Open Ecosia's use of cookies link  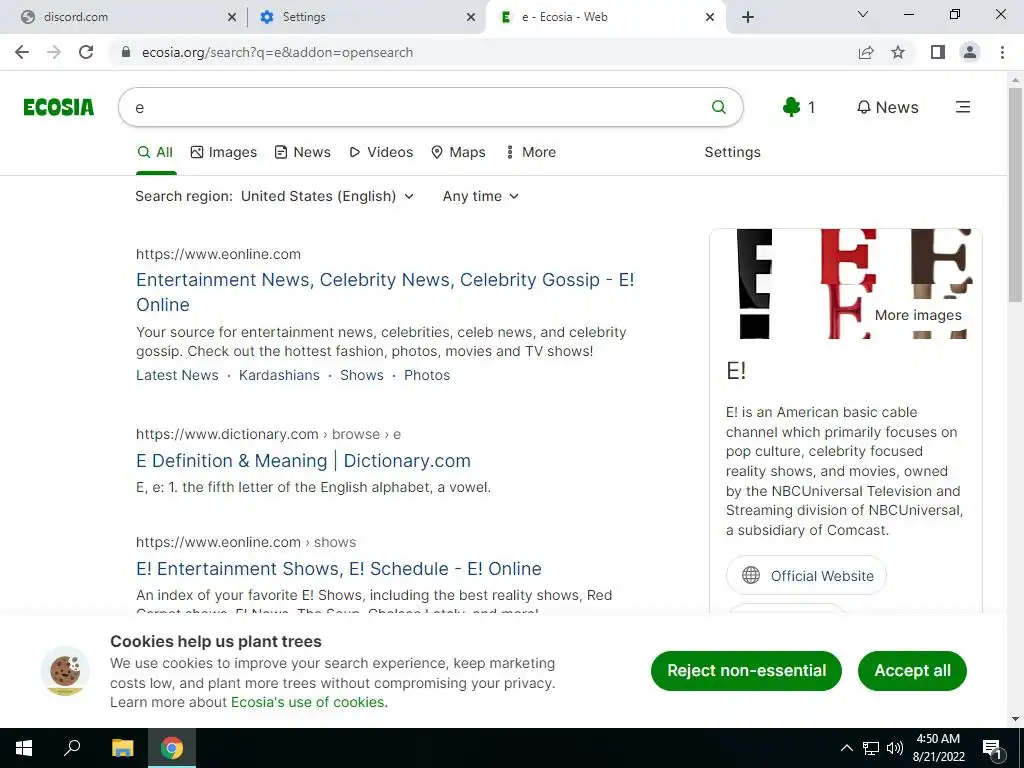coord(308,702)
